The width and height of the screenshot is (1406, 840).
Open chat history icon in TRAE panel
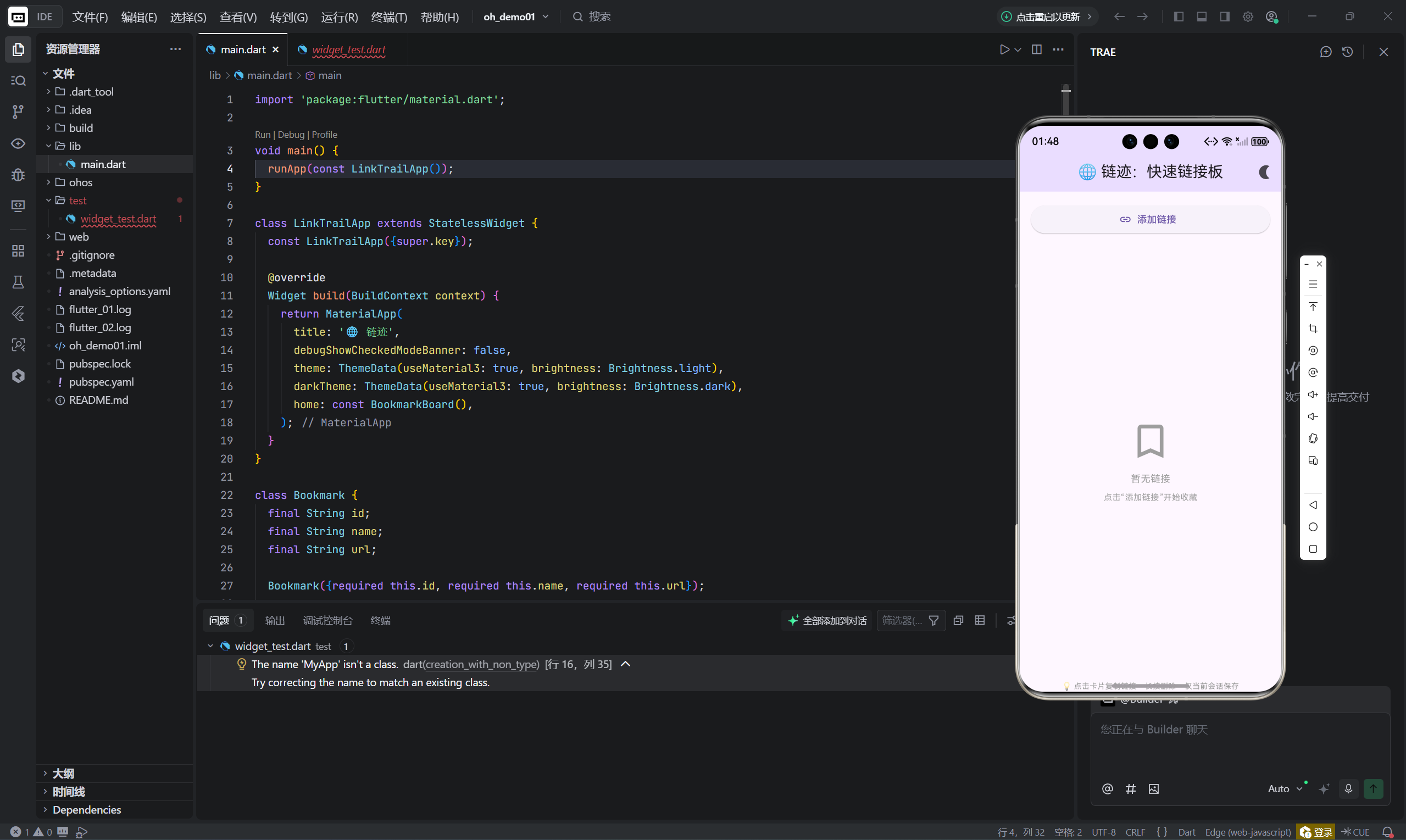pyautogui.click(x=1348, y=52)
